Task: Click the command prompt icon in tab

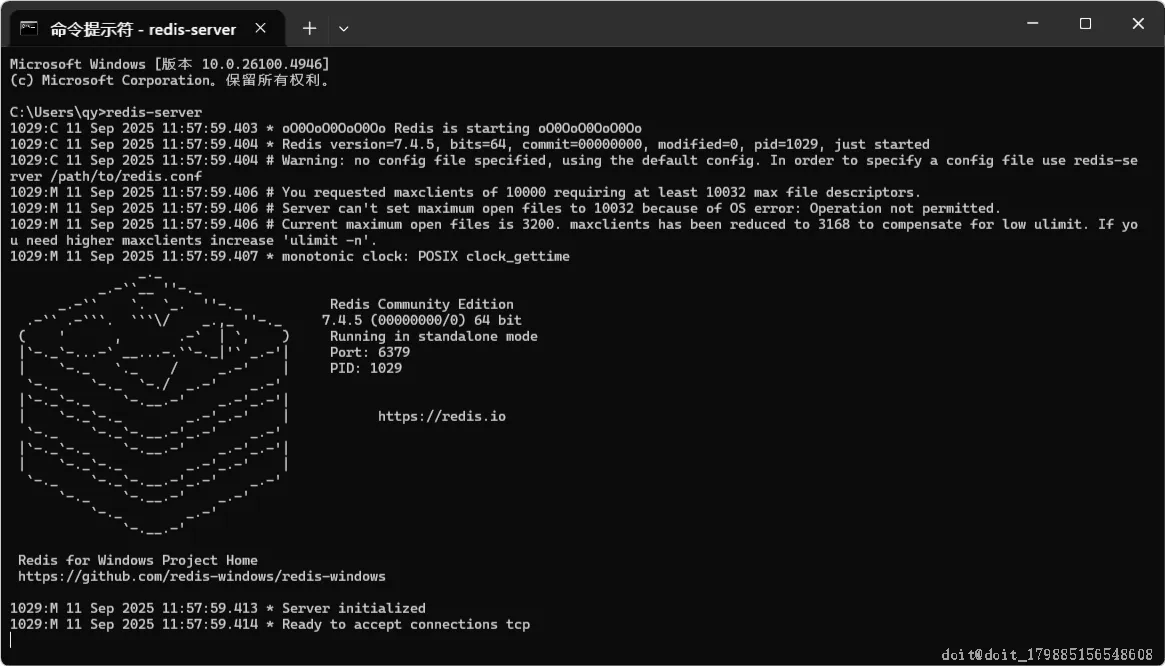Action: (29, 28)
